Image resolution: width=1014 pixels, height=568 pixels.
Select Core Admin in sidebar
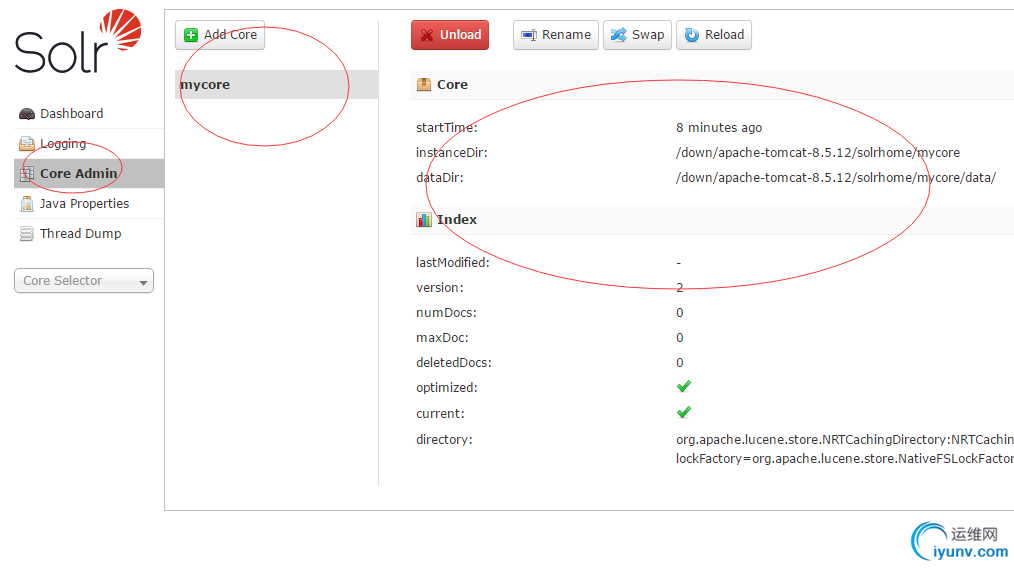pos(89,173)
